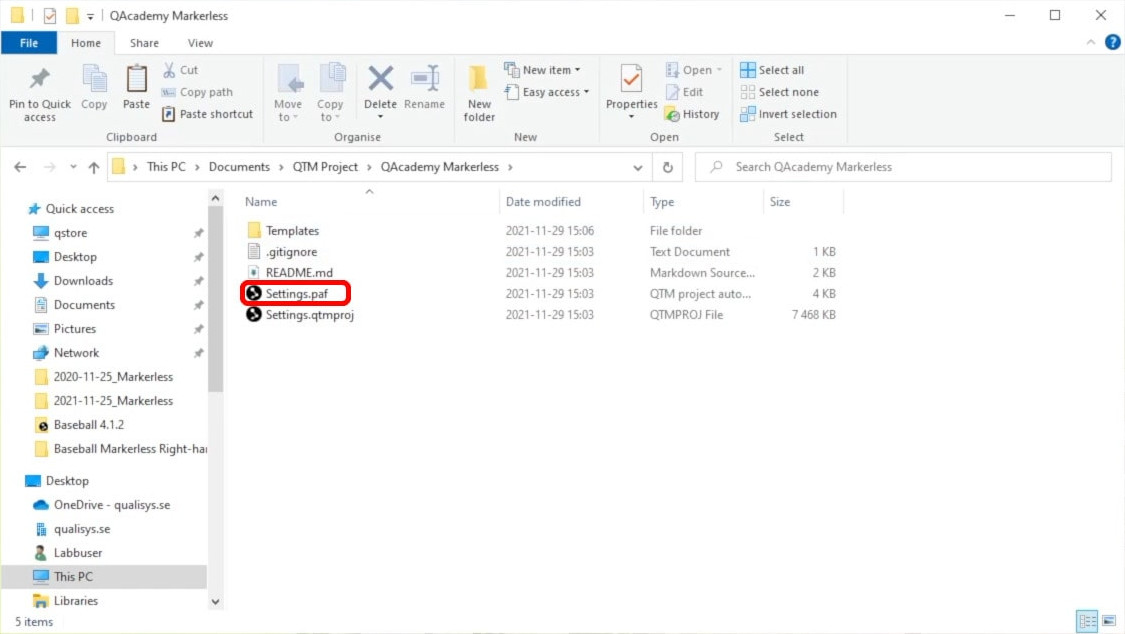Expand the address bar history dropdown
Image resolution: width=1125 pixels, height=634 pixels.
(638, 167)
